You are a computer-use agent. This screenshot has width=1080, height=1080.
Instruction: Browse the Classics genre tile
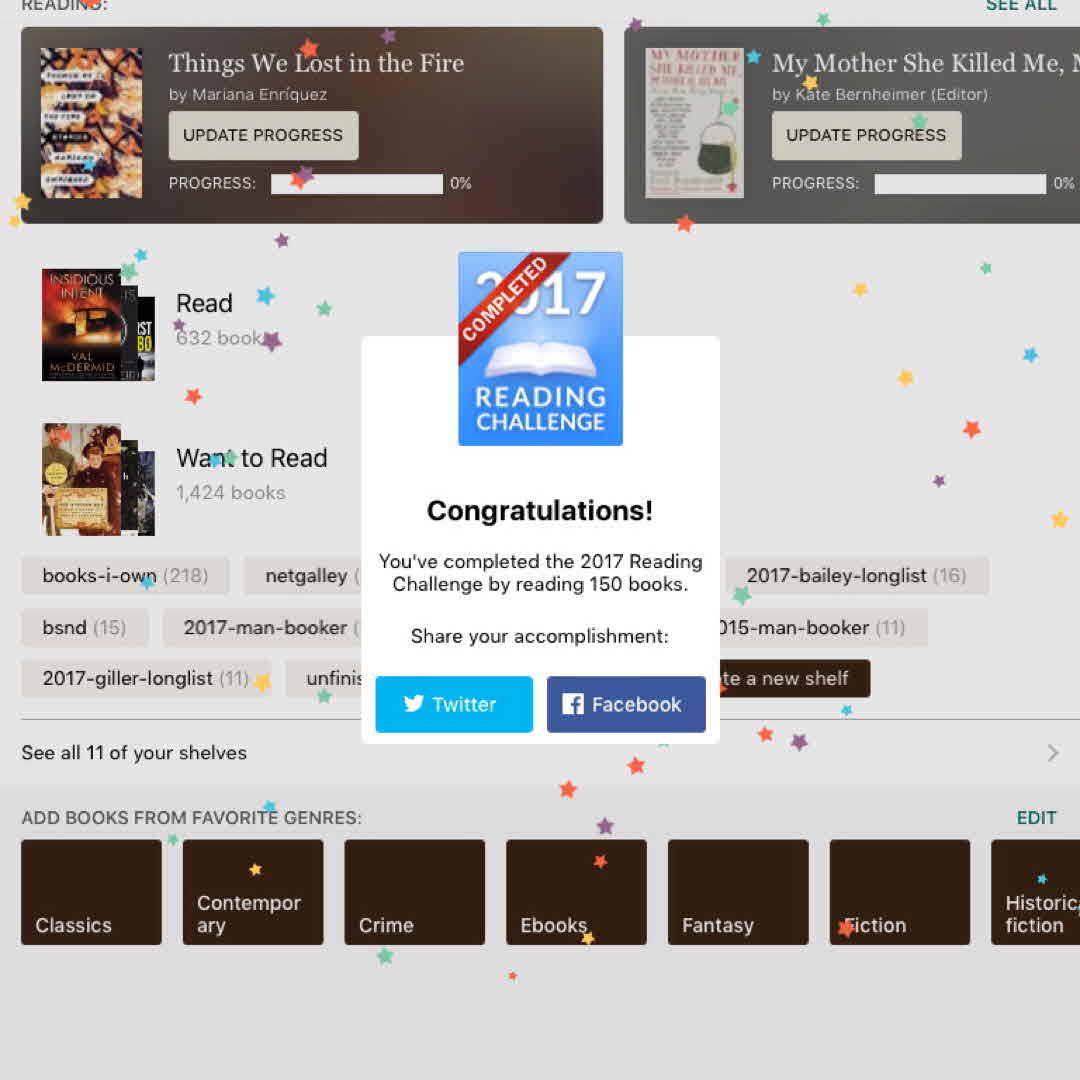[x=92, y=892]
